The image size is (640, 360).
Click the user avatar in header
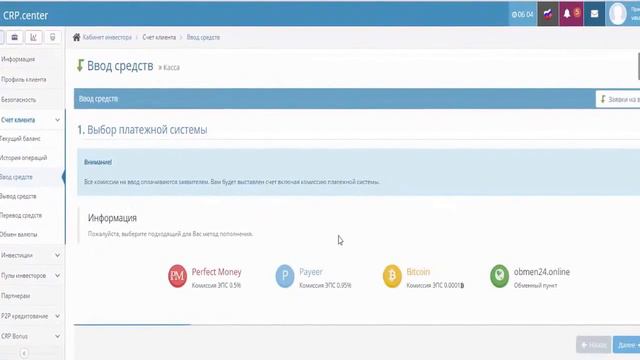coord(618,14)
